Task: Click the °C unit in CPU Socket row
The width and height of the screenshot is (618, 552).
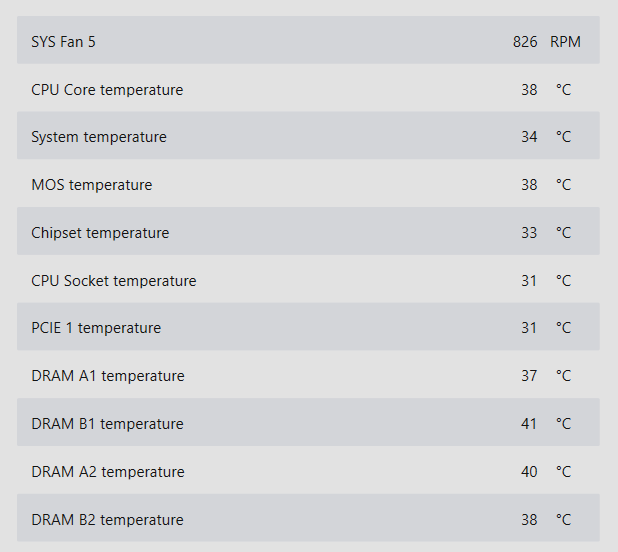Action: tap(563, 281)
